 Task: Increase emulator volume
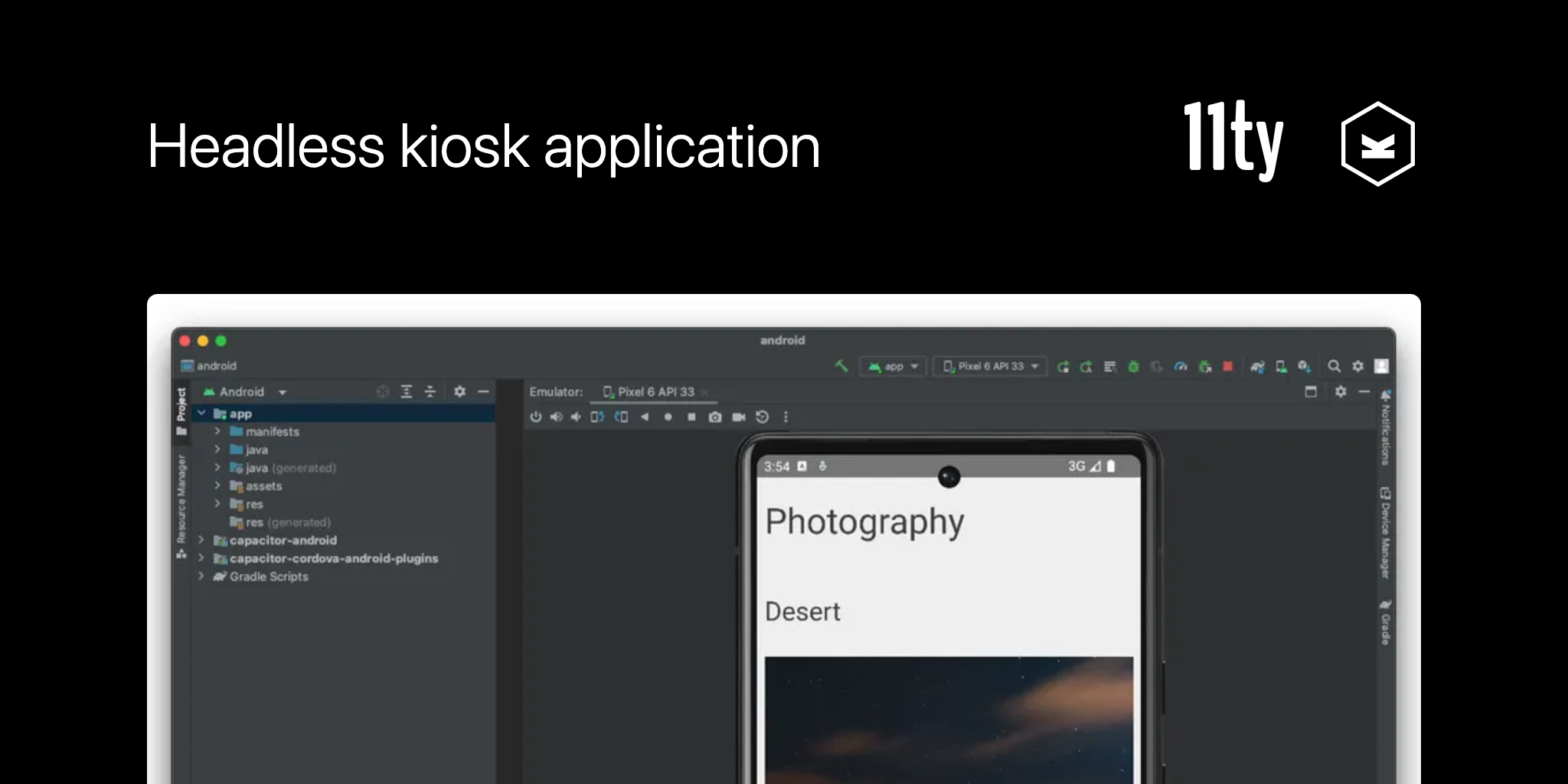coord(557,417)
